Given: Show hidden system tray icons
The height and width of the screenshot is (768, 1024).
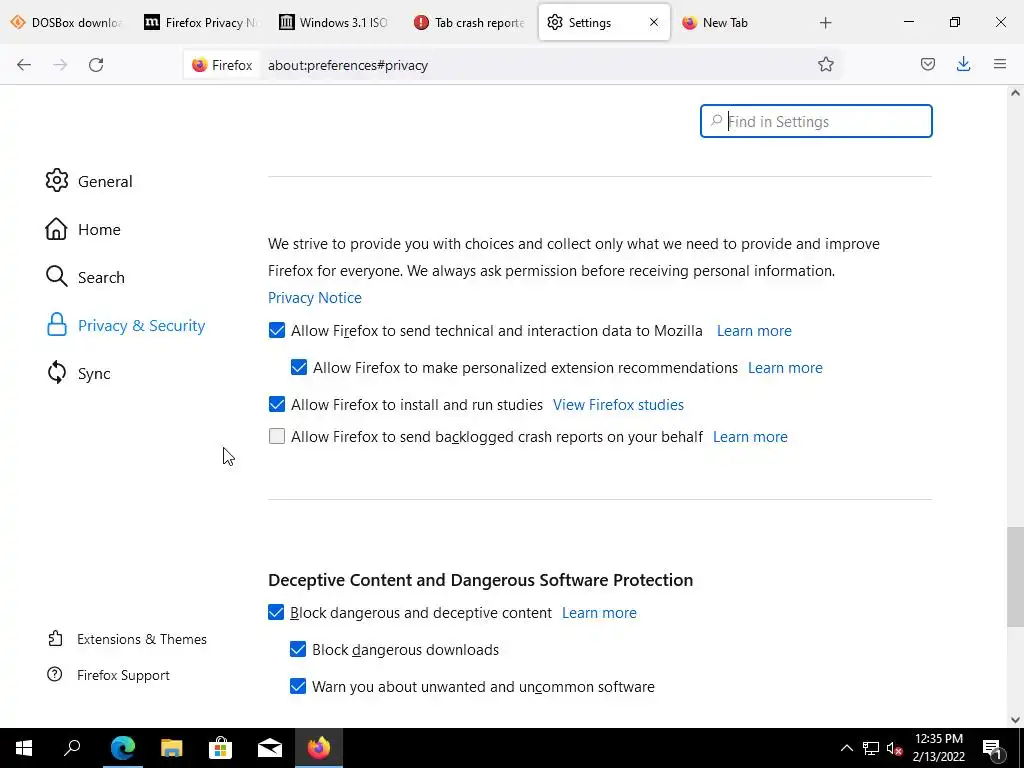Looking at the screenshot, I should [x=846, y=748].
